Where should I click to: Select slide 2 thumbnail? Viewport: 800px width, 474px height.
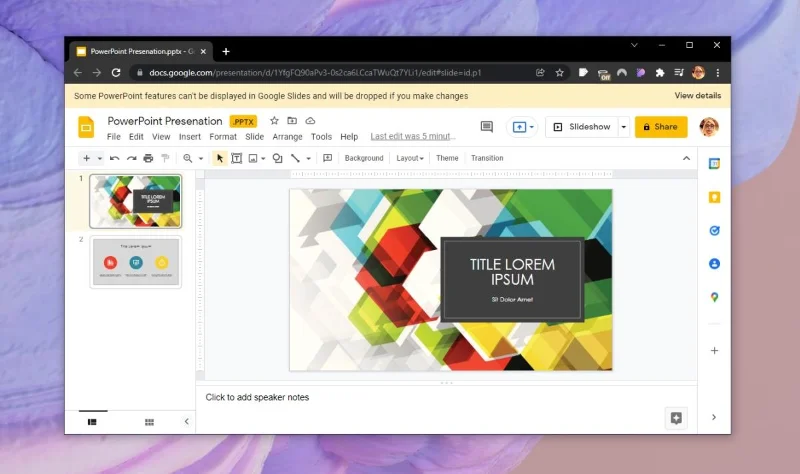(136, 262)
